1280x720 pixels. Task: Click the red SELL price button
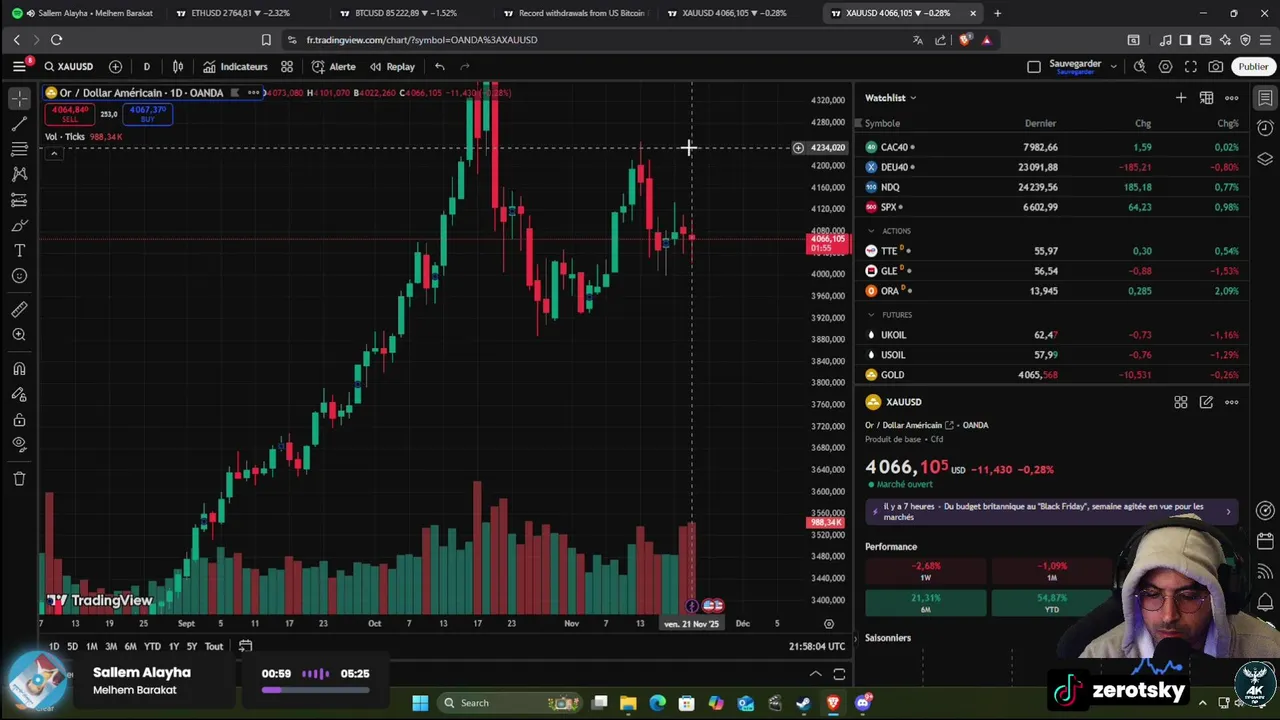coord(70,113)
